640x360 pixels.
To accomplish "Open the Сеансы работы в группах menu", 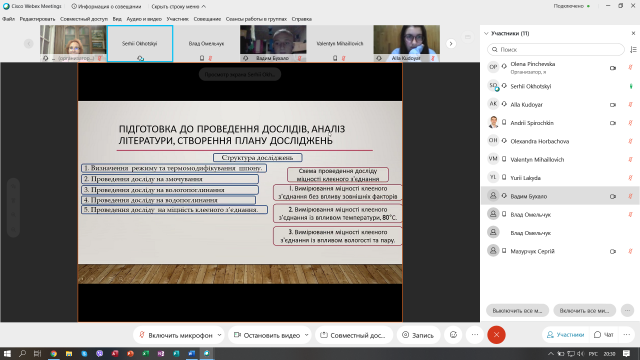I will [x=256, y=19].
